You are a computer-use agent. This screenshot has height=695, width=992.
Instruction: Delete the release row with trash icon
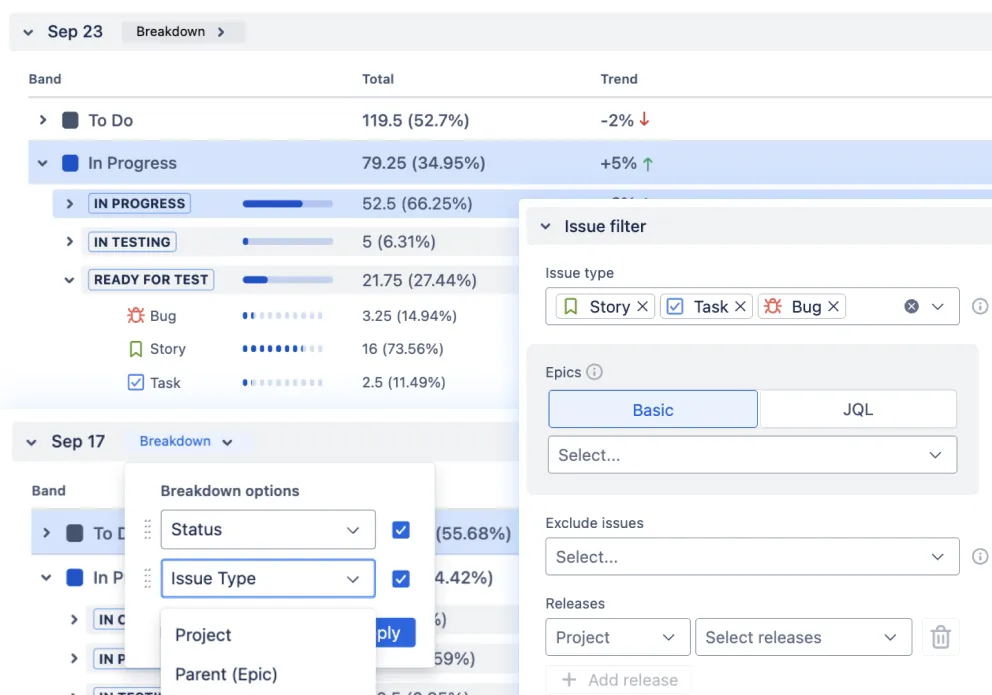tap(940, 637)
